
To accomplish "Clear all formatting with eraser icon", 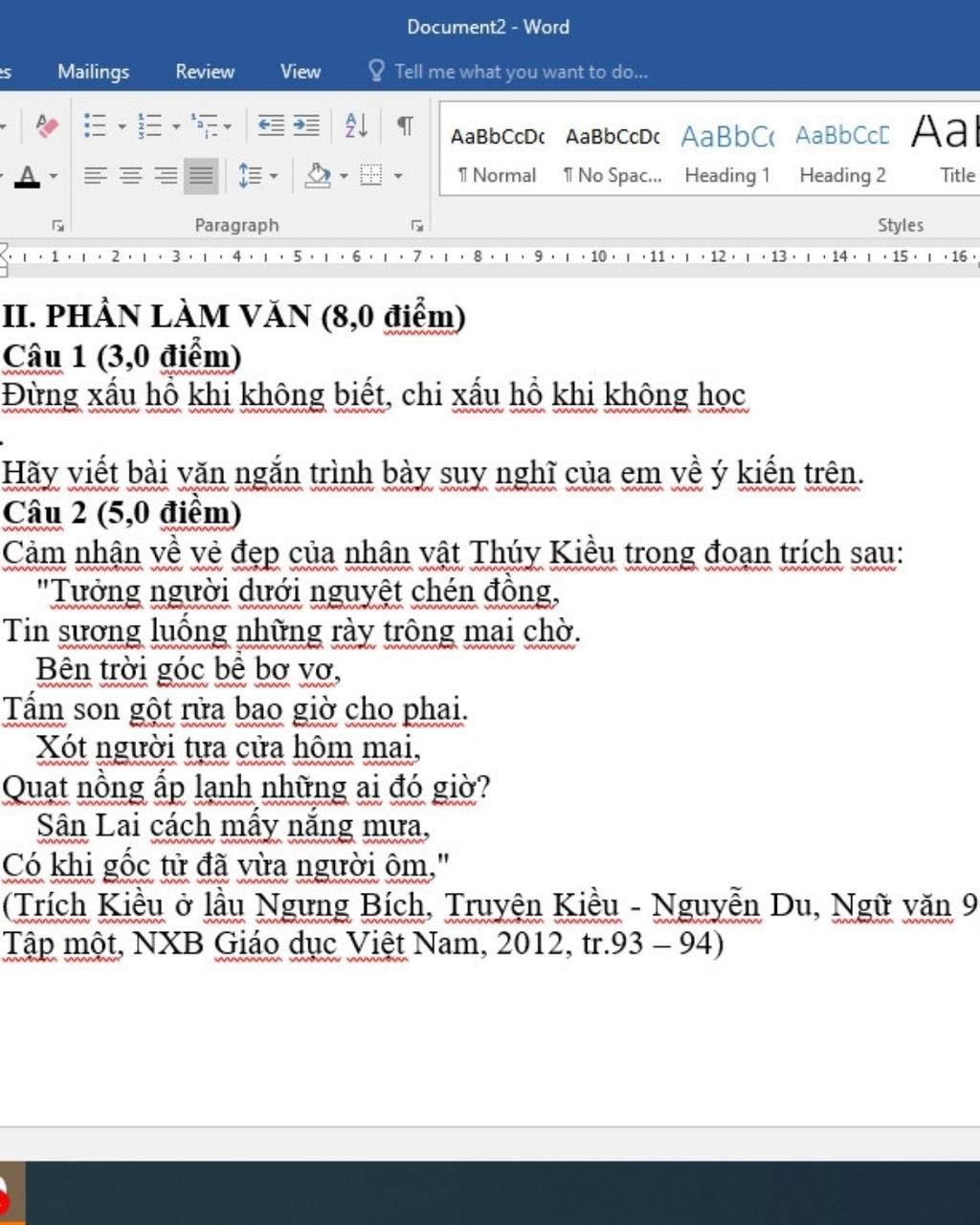I will (46, 125).
